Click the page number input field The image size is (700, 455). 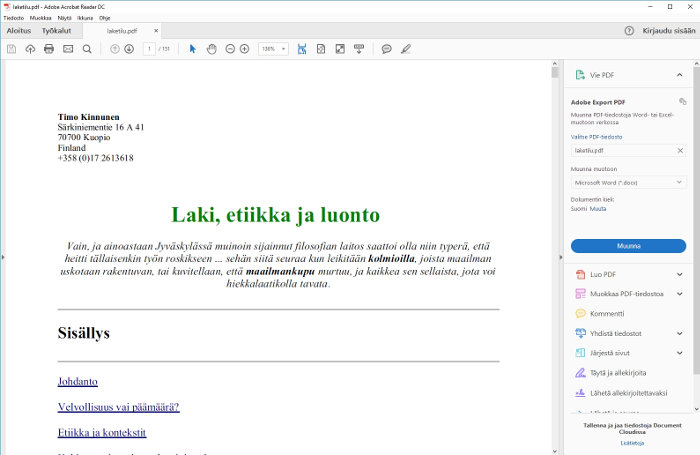(x=149, y=49)
